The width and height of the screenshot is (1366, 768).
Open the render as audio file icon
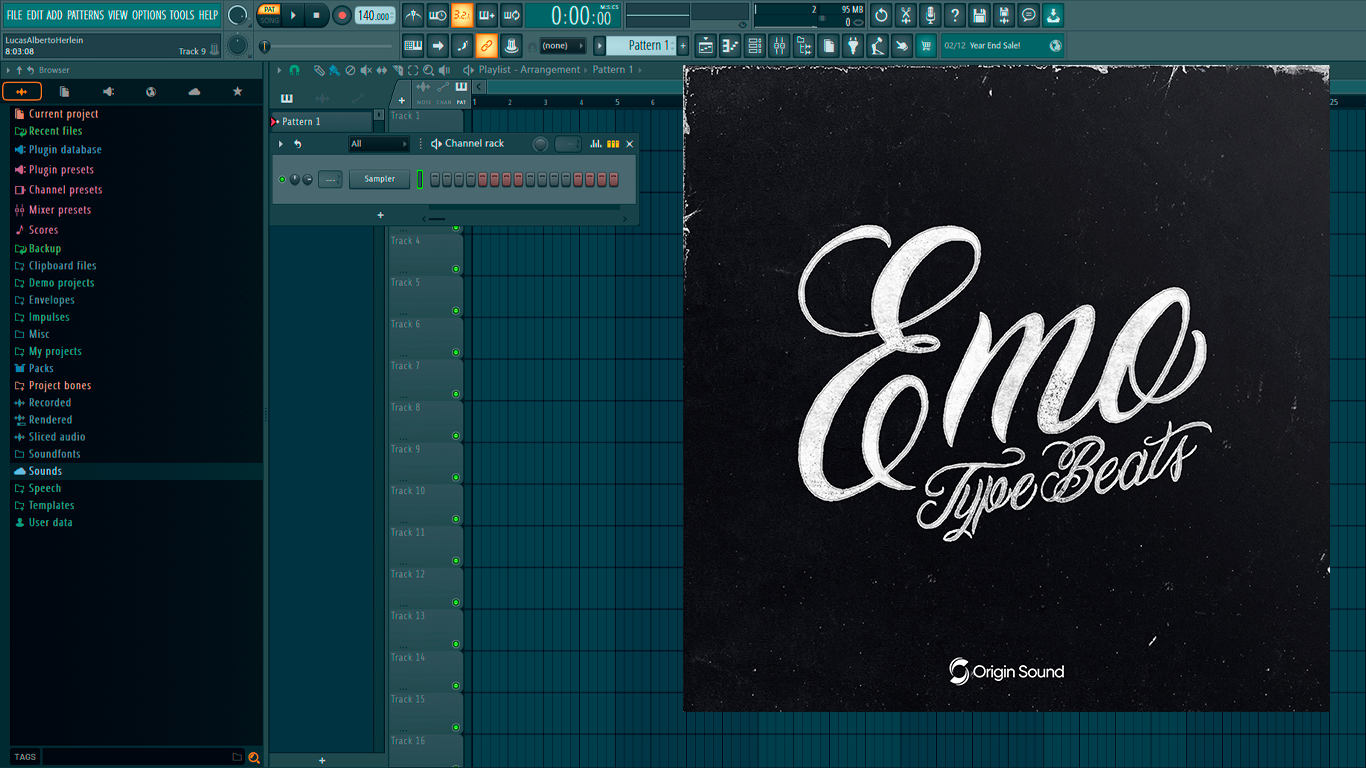tap(1004, 15)
